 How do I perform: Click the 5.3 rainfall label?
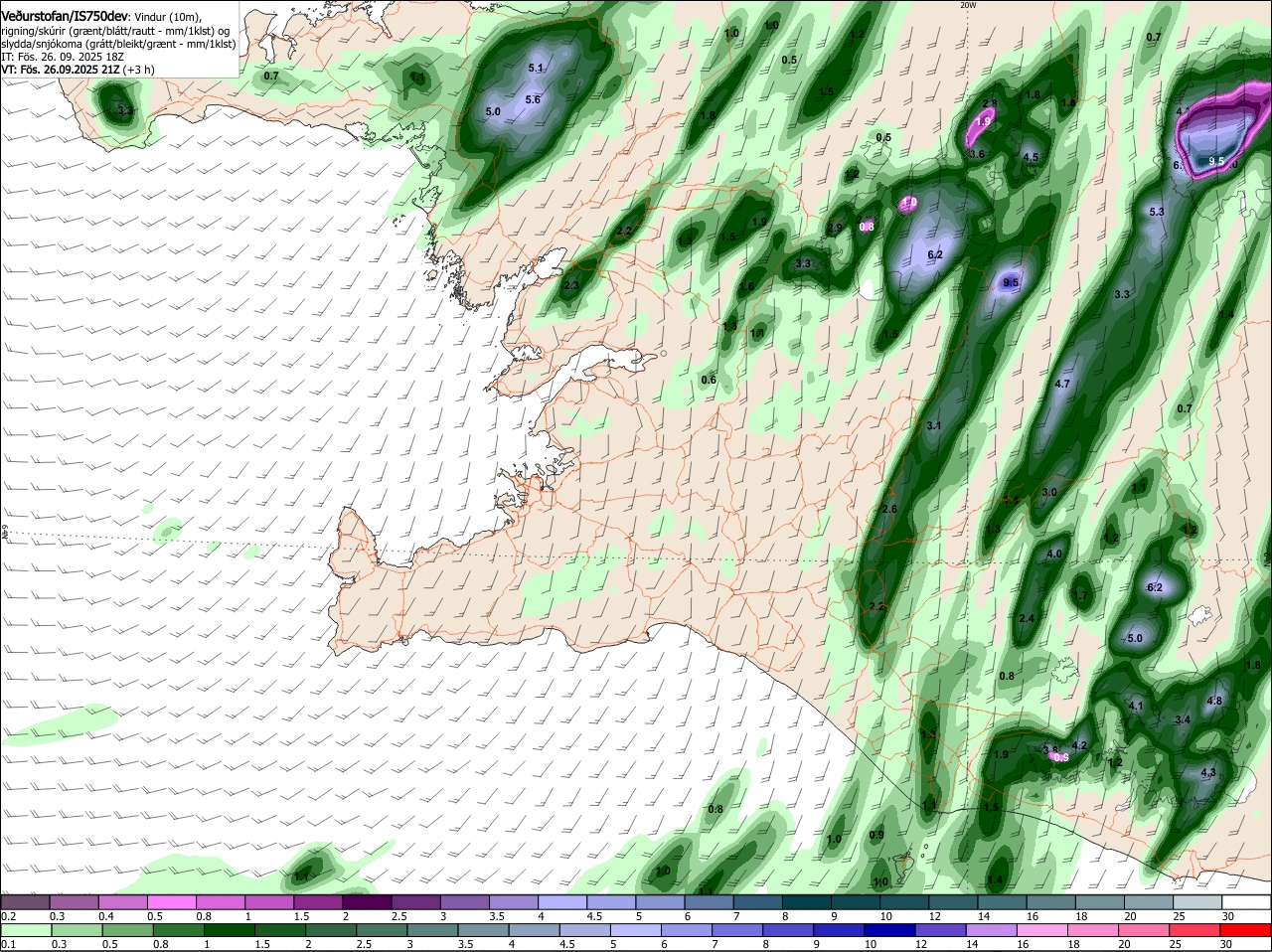tap(1157, 212)
